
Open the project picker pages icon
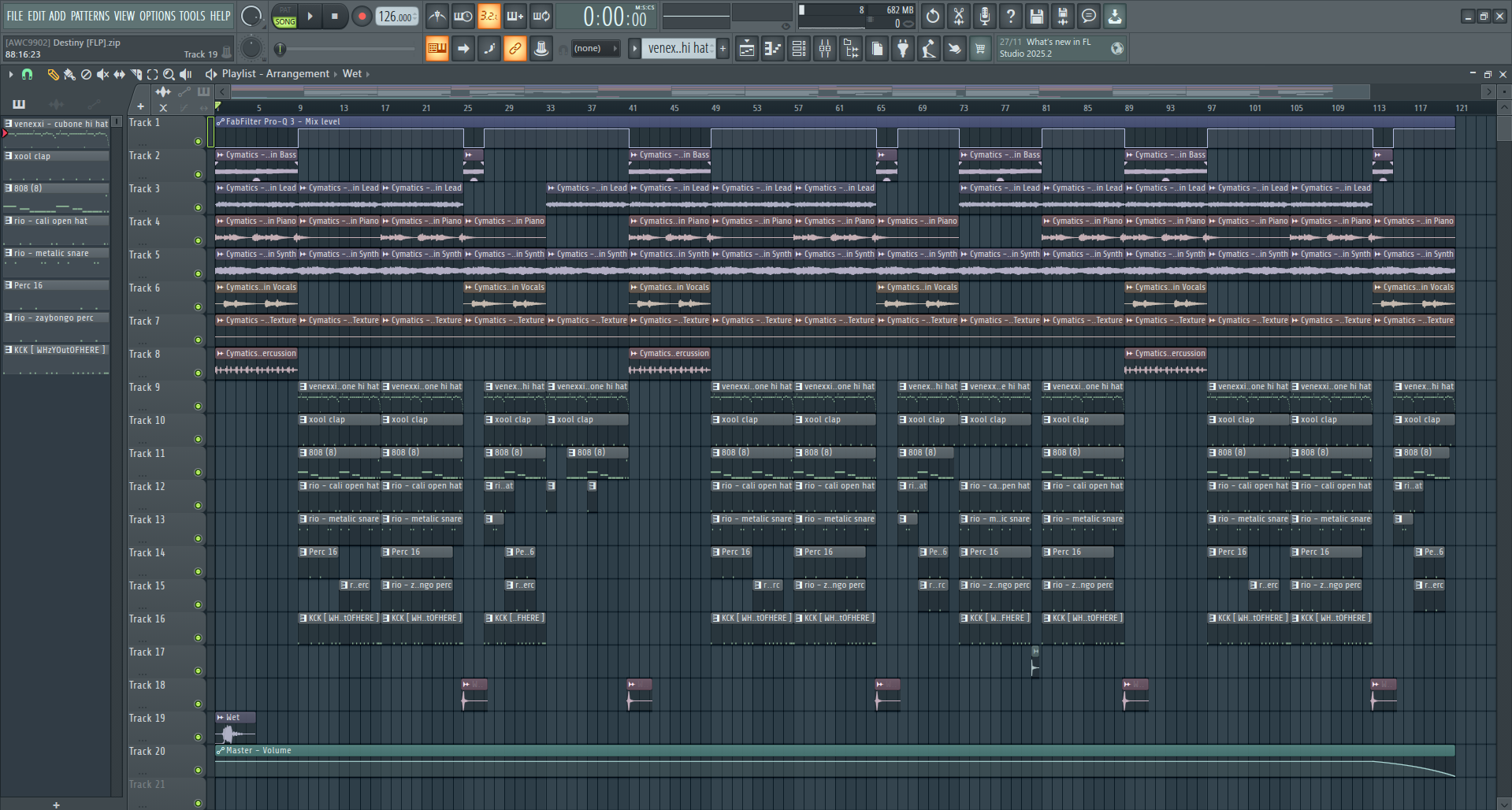click(877, 49)
